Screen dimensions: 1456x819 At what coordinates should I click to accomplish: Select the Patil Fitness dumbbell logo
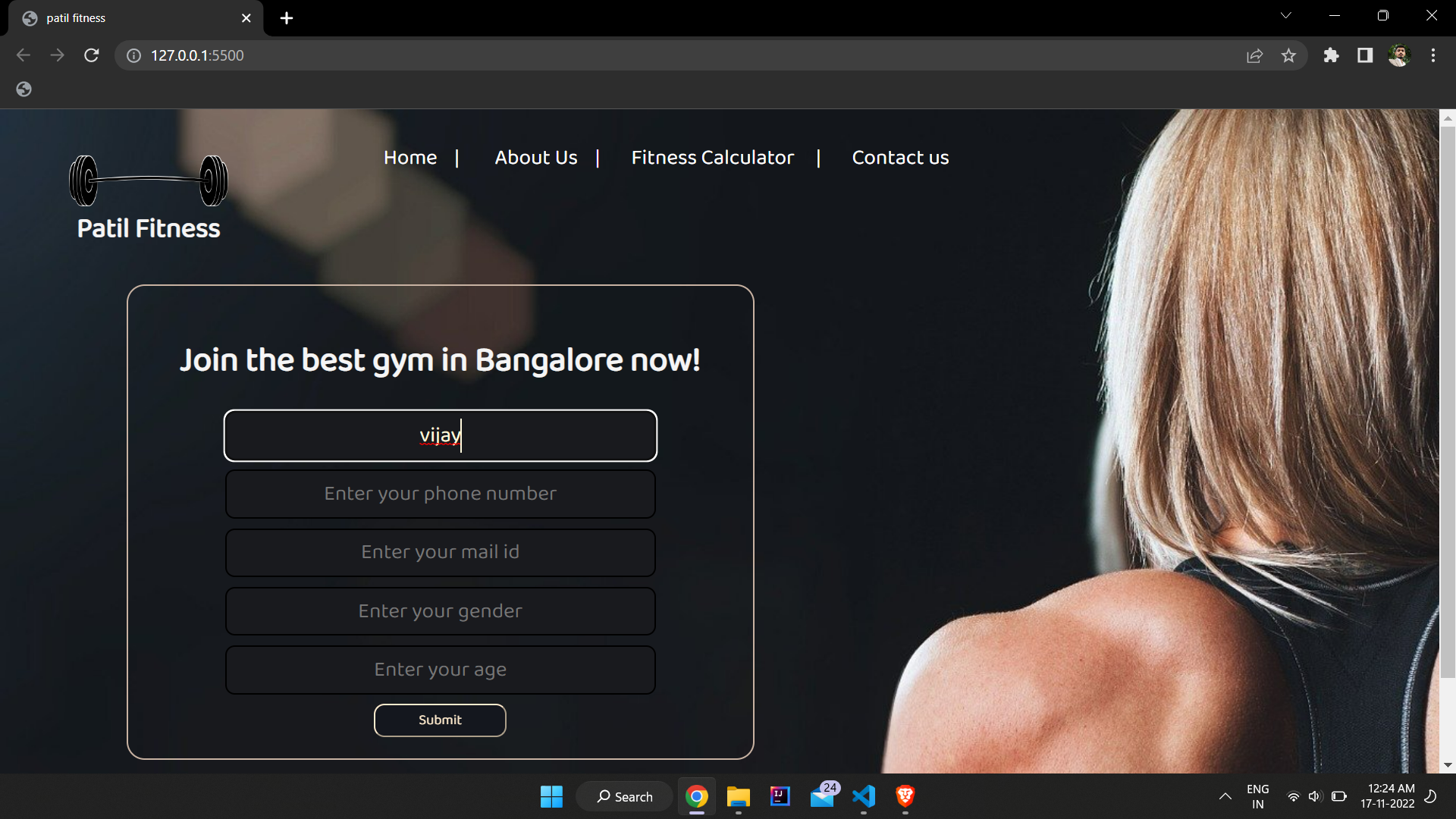coord(148,180)
